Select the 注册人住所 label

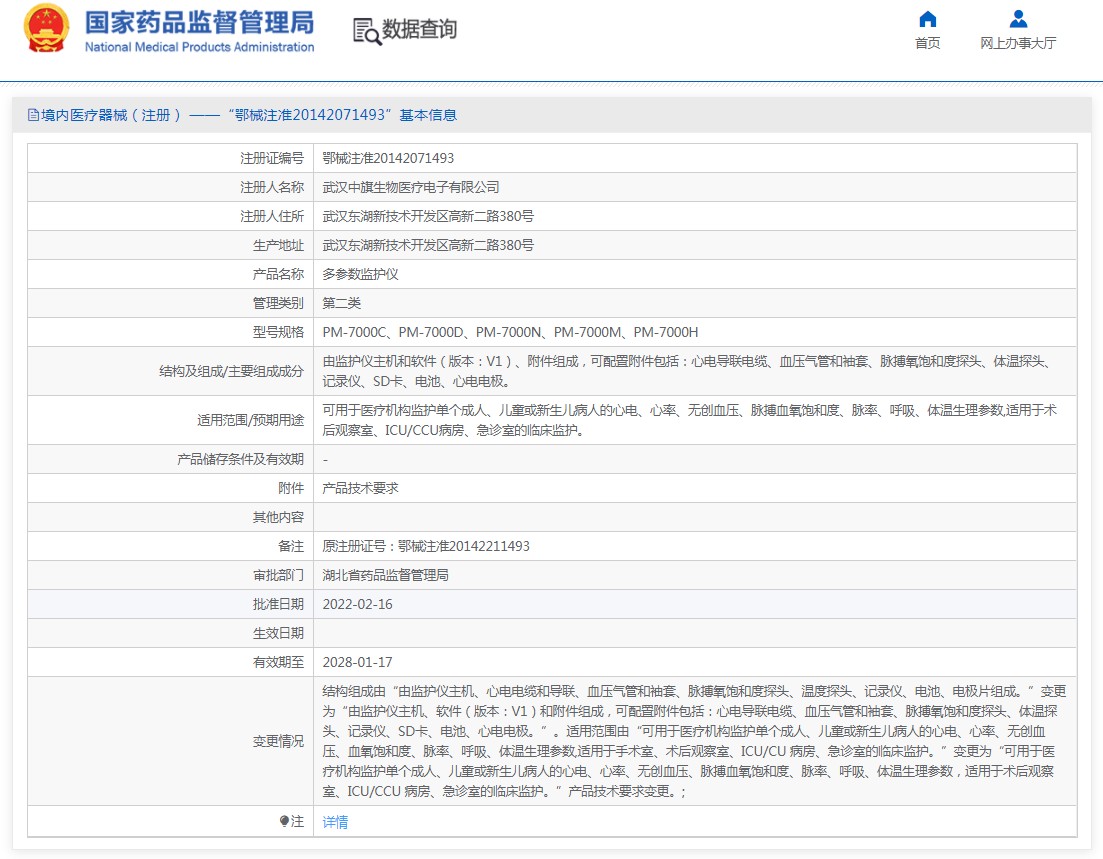pyautogui.click(x=272, y=216)
